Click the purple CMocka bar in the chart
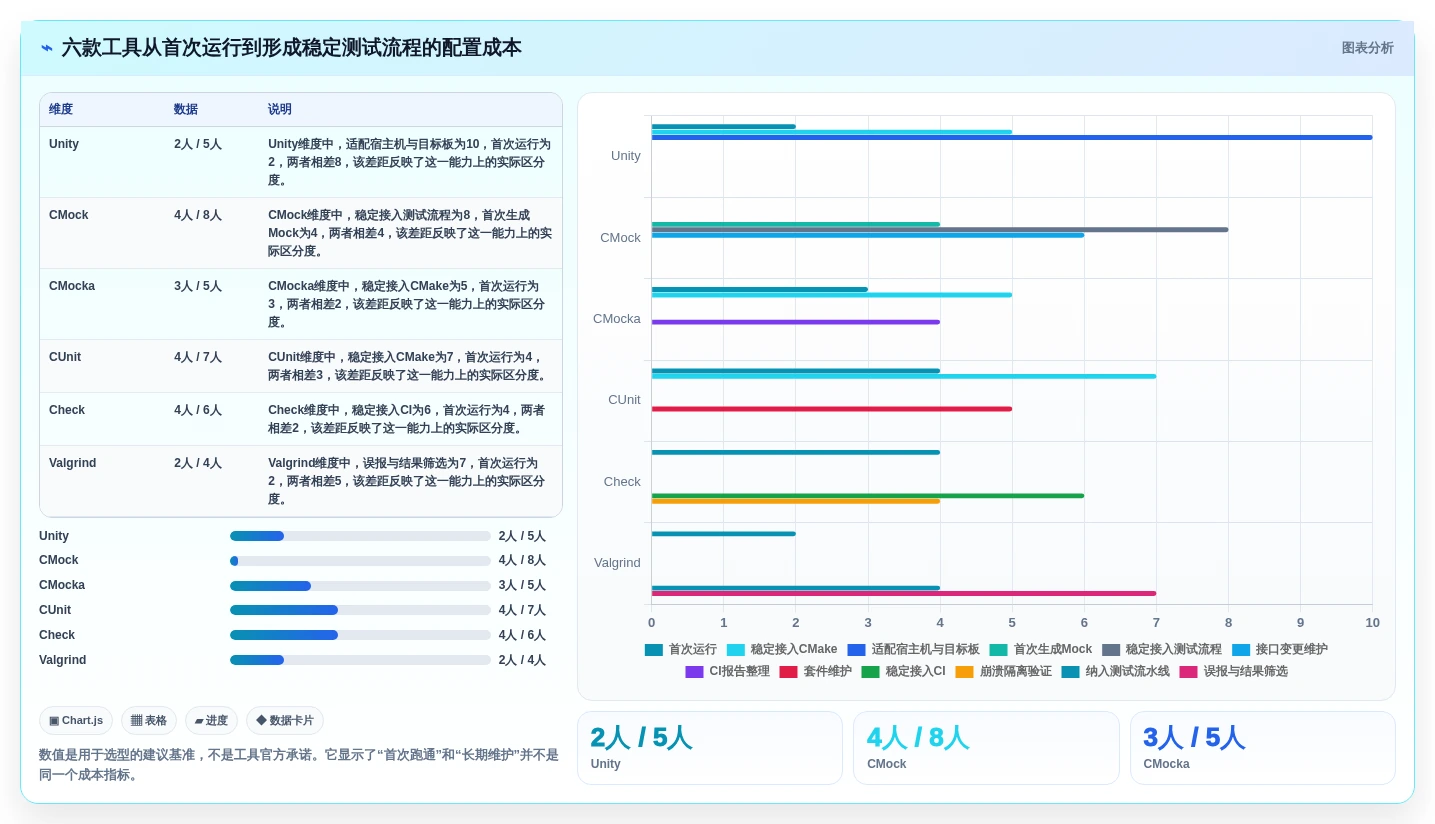The image size is (1435, 824). click(796, 322)
